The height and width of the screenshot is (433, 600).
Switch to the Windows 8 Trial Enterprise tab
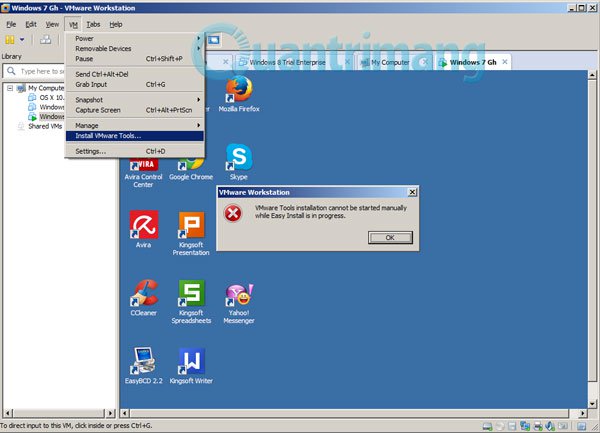tap(293, 62)
